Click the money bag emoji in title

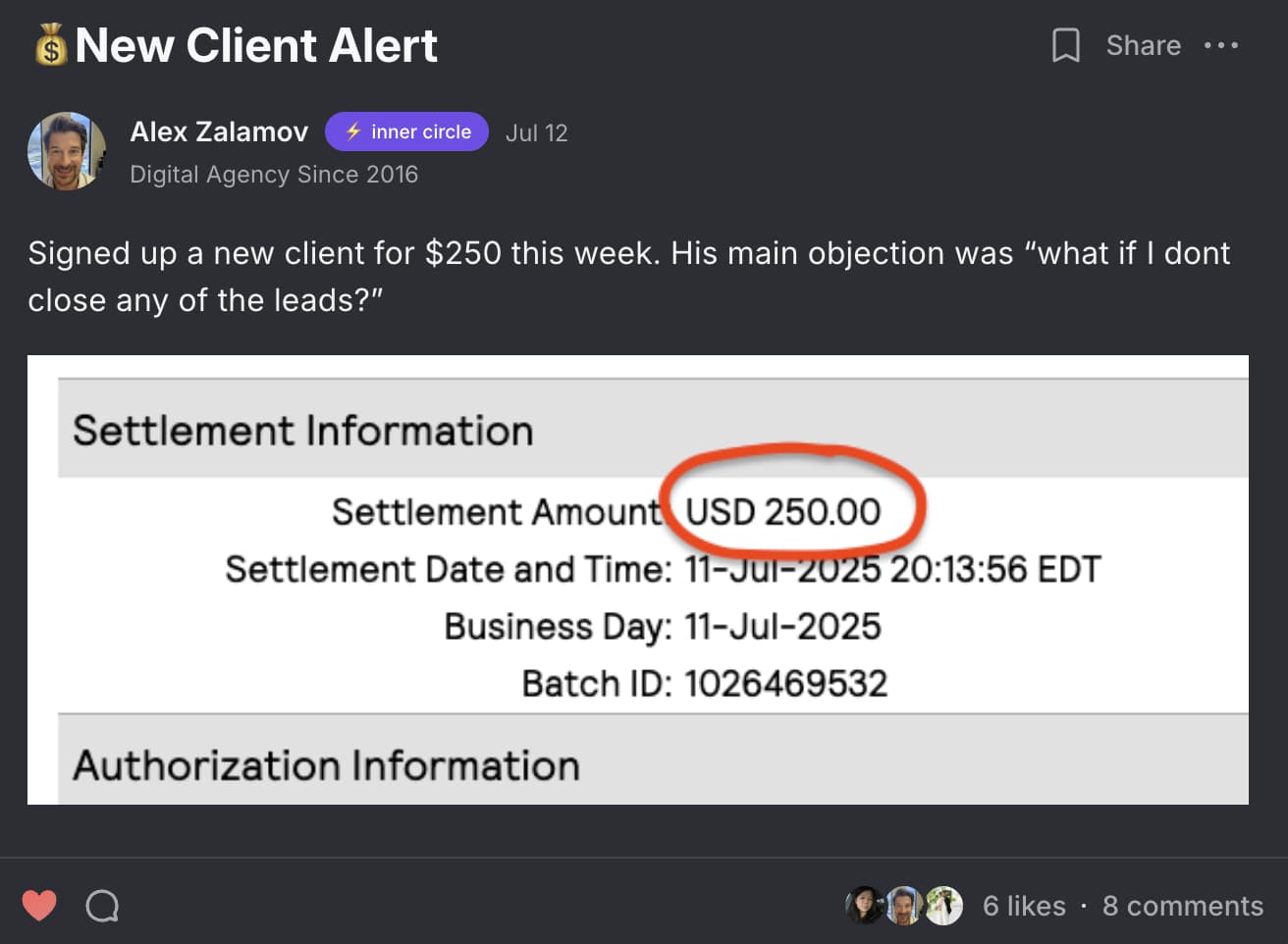click(50, 45)
